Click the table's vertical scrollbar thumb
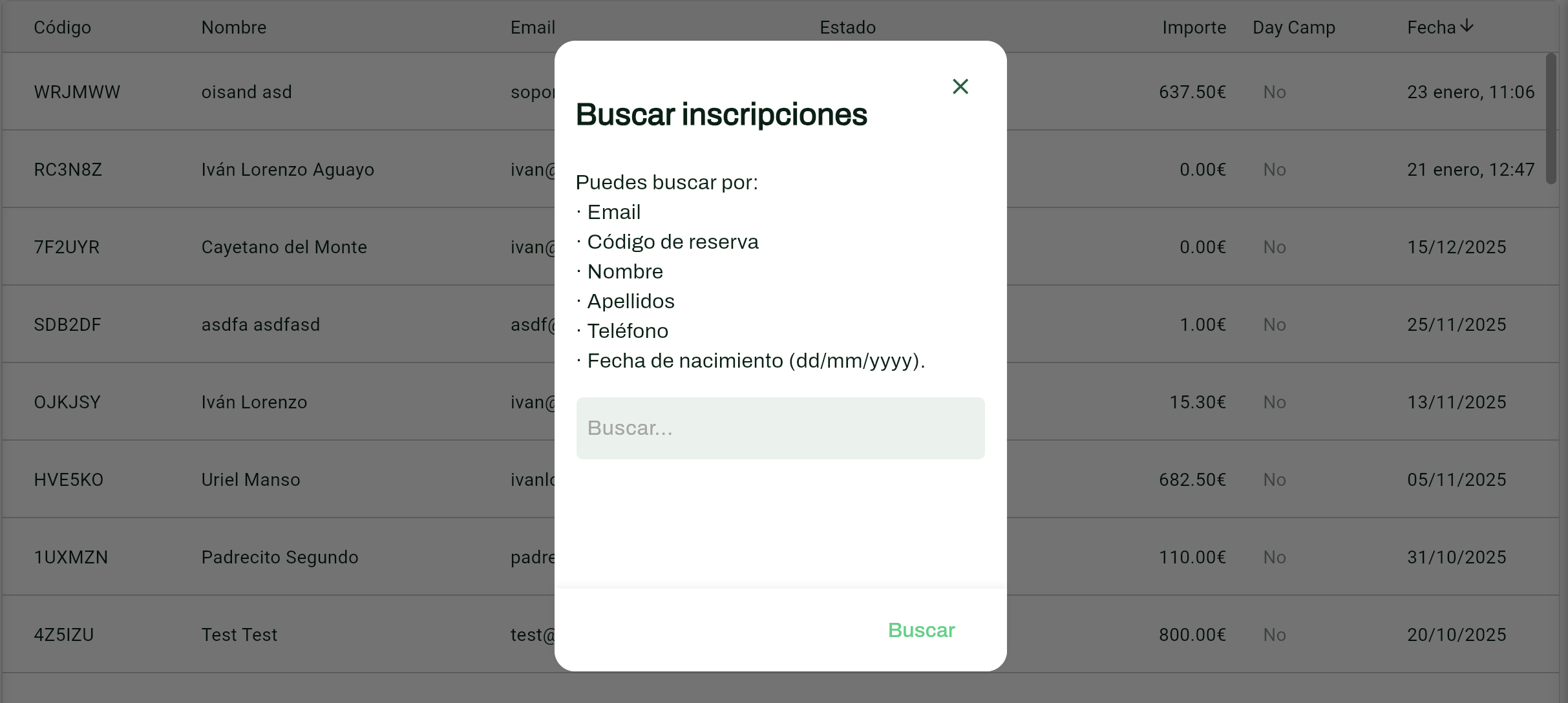1568x703 pixels. (x=1551, y=119)
